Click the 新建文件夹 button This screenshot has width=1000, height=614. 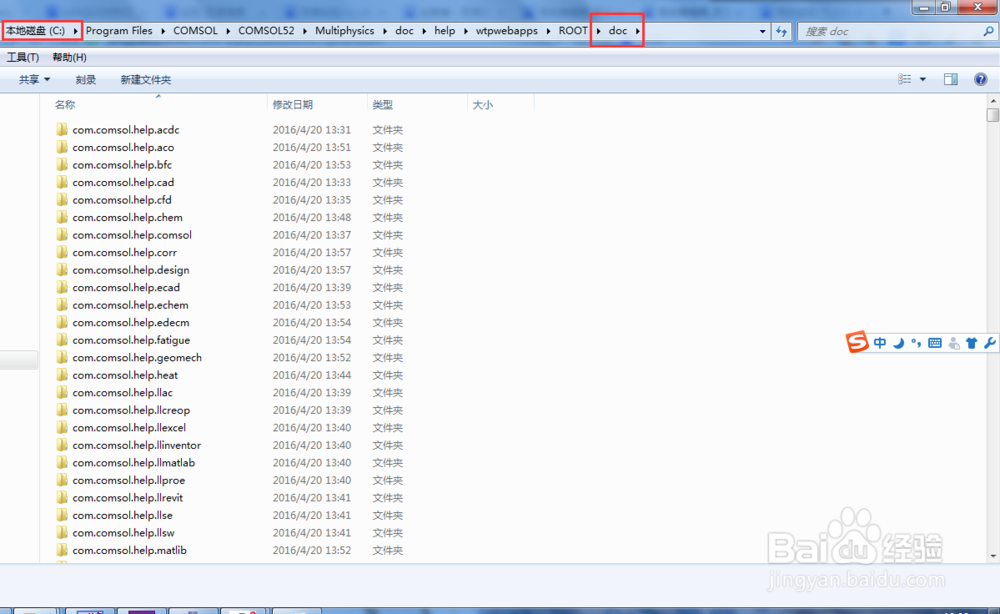145,80
